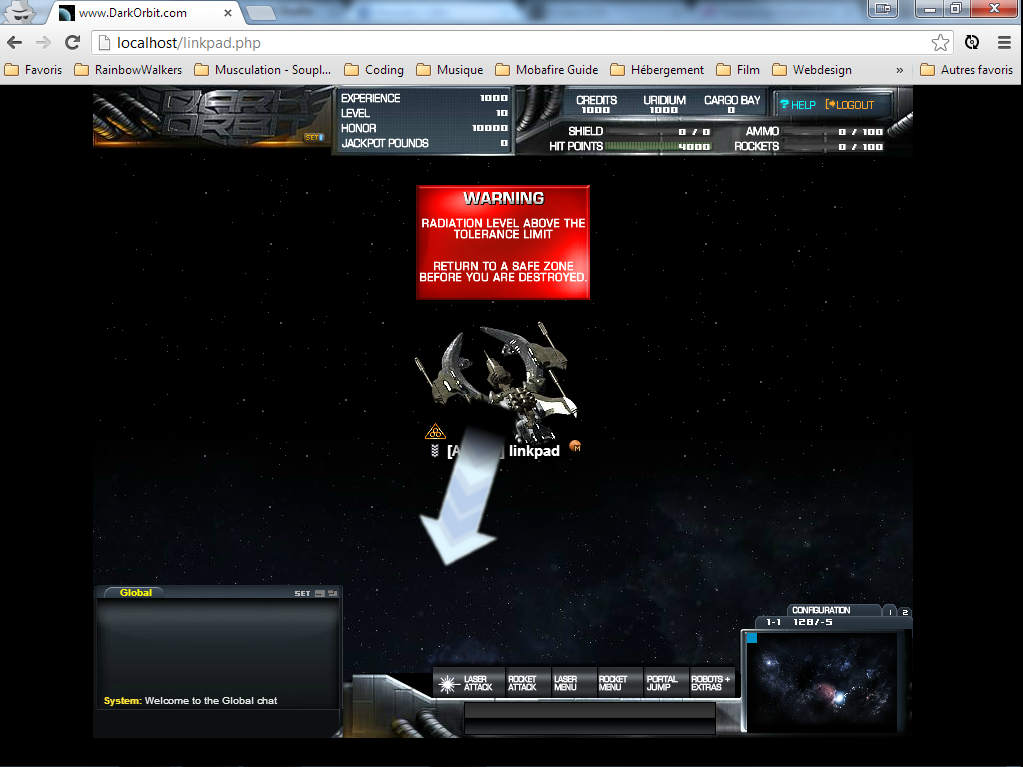Open the Mobafire Guide bookmark folder
Screen dimensions: 1023x767
coord(556,70)
